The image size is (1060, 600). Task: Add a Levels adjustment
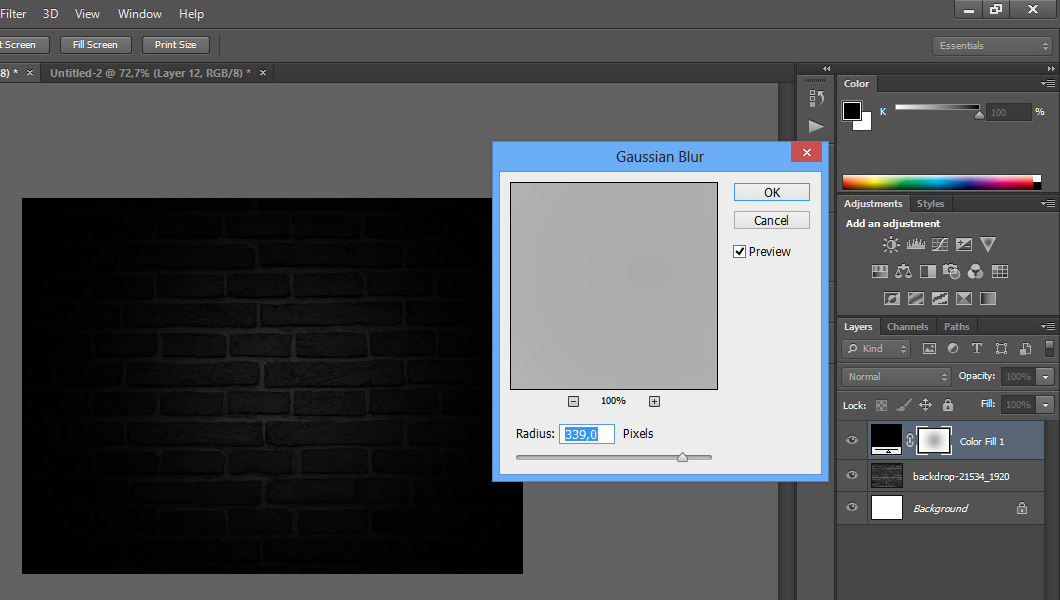click(x=916, y=244)
